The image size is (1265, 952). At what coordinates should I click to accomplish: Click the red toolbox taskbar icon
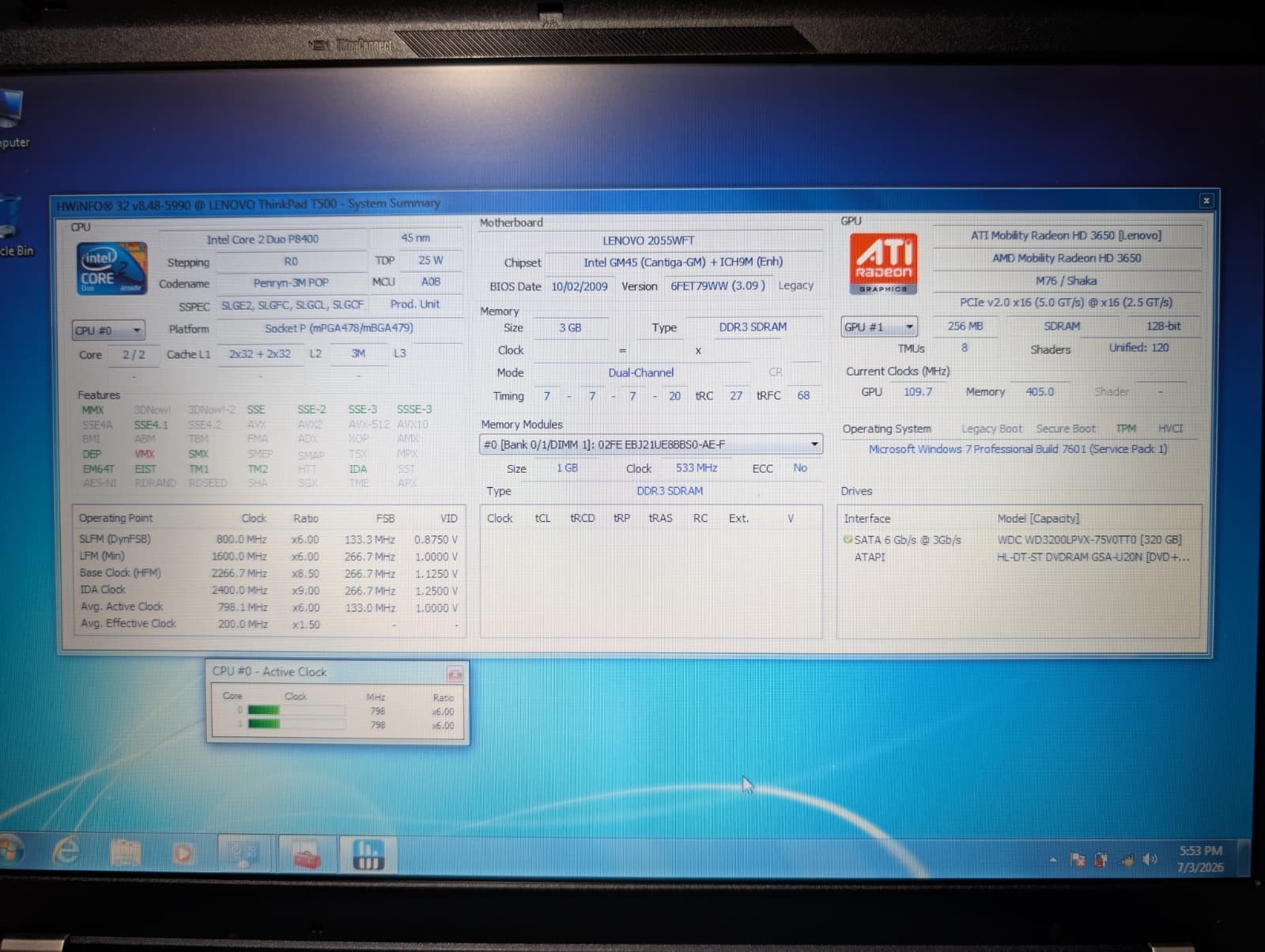click(307, 855)
